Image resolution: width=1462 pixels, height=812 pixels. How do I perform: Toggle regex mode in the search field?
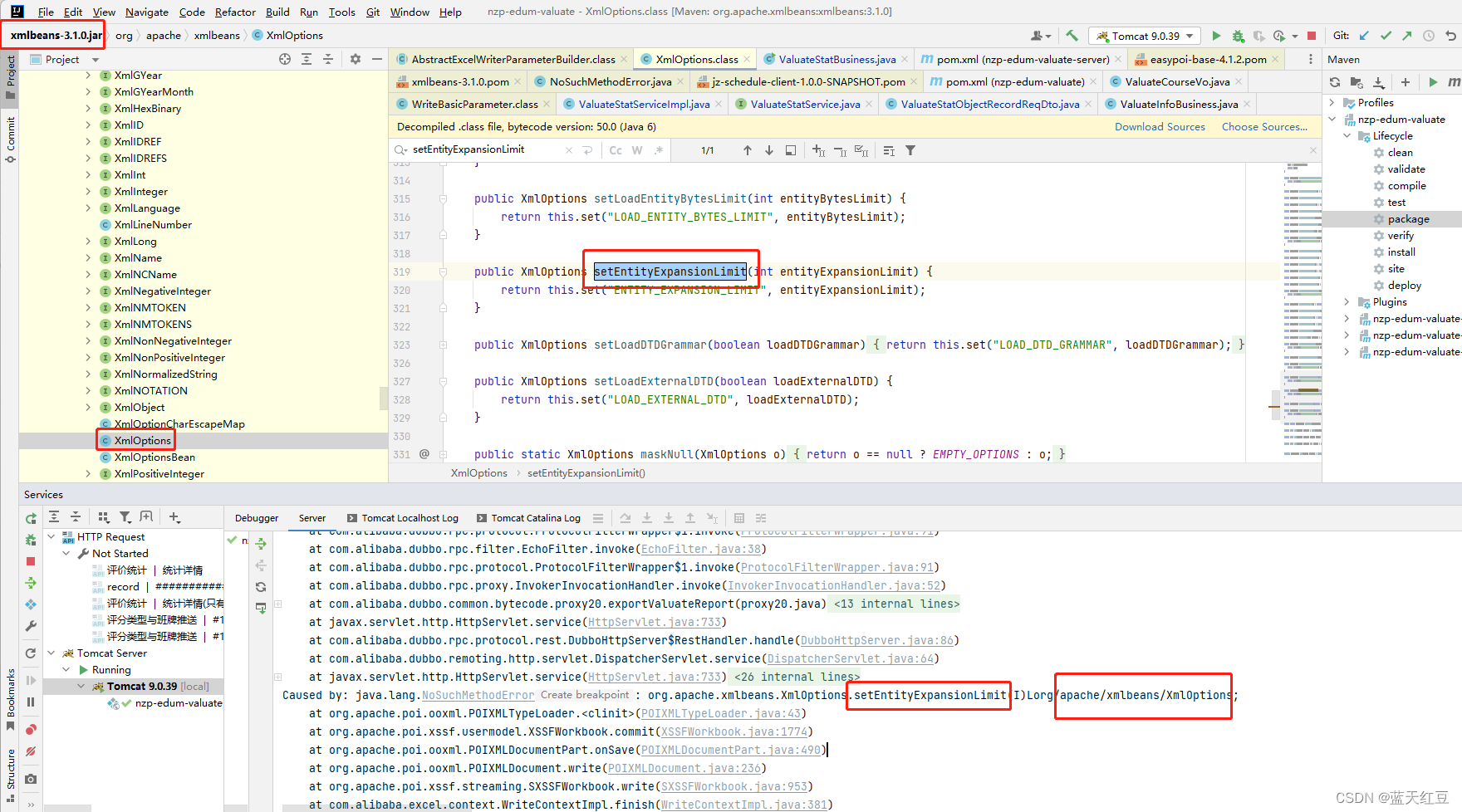pyautogui.click(x=657, y=150)
